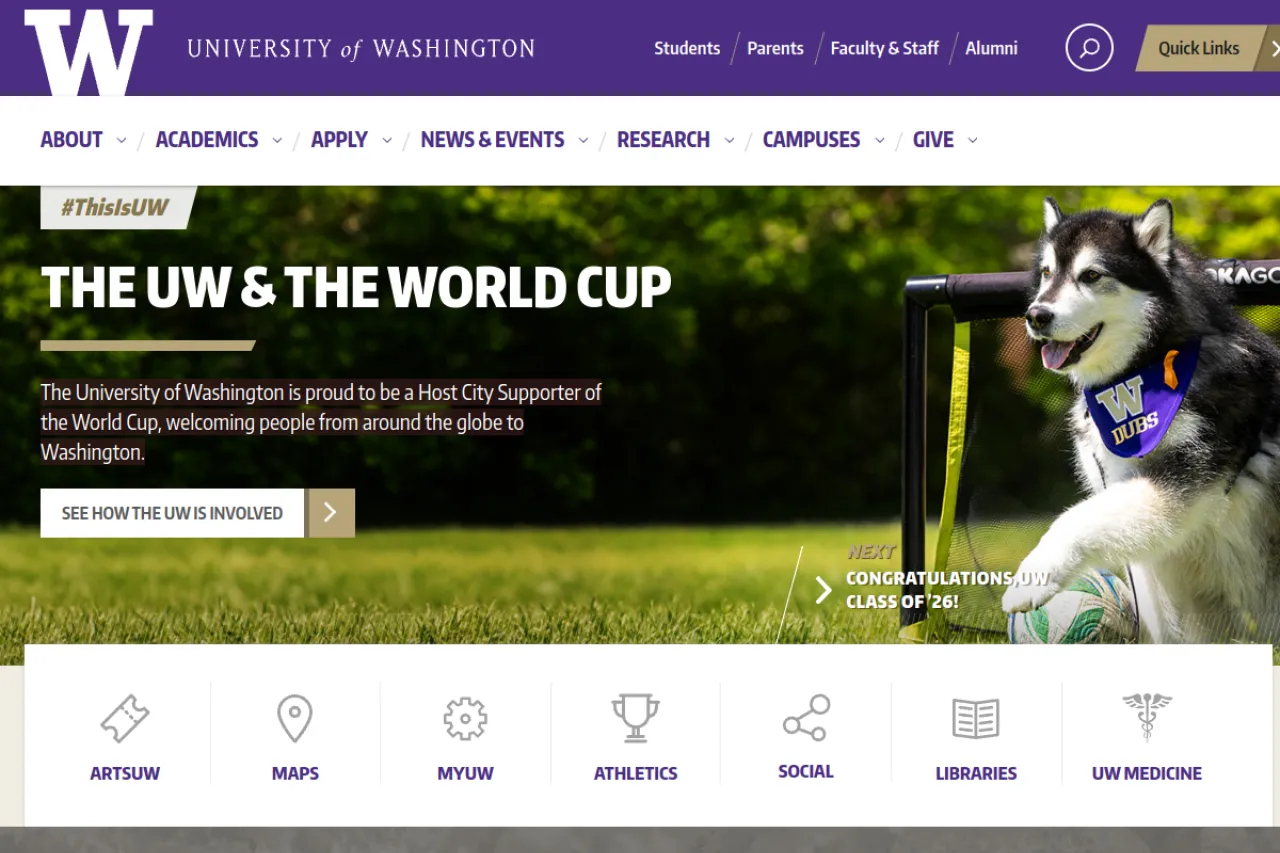The width and height of the screenshot is (1280, 853).
Task: Click The UW & The World Cup headline
Action: pos(356,288)
